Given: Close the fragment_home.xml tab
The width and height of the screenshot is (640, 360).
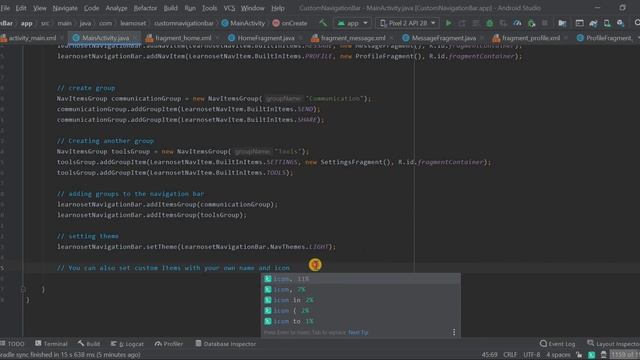Looking at the screenshot, I should pyautogui.click(x=217, y=38).
